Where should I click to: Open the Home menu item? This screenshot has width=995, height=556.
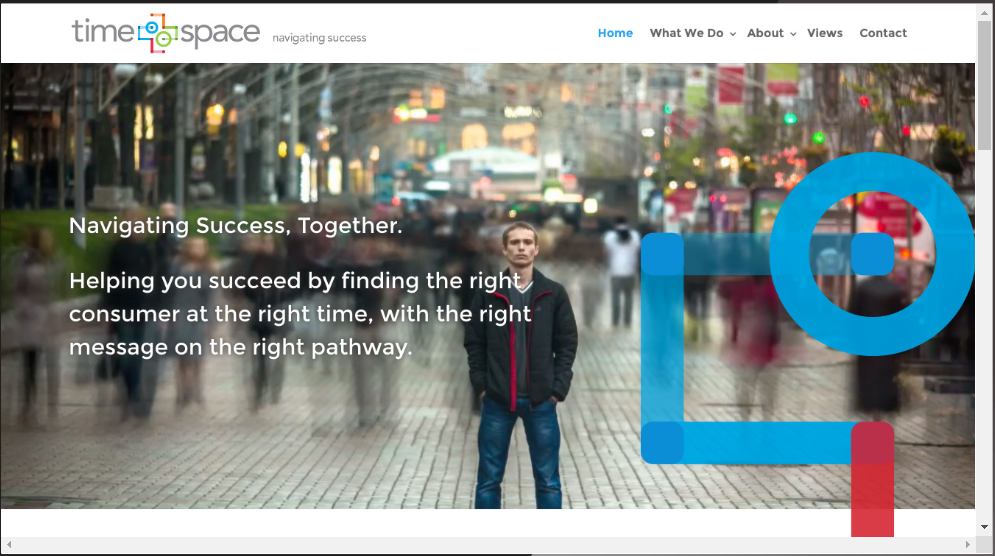615,33
